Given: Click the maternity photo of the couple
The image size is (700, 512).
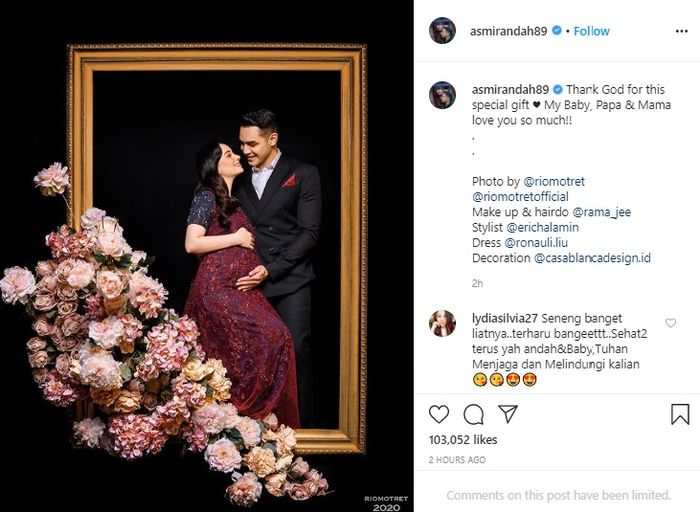Looking at the screenshot, I should click(x=207, y=256).
